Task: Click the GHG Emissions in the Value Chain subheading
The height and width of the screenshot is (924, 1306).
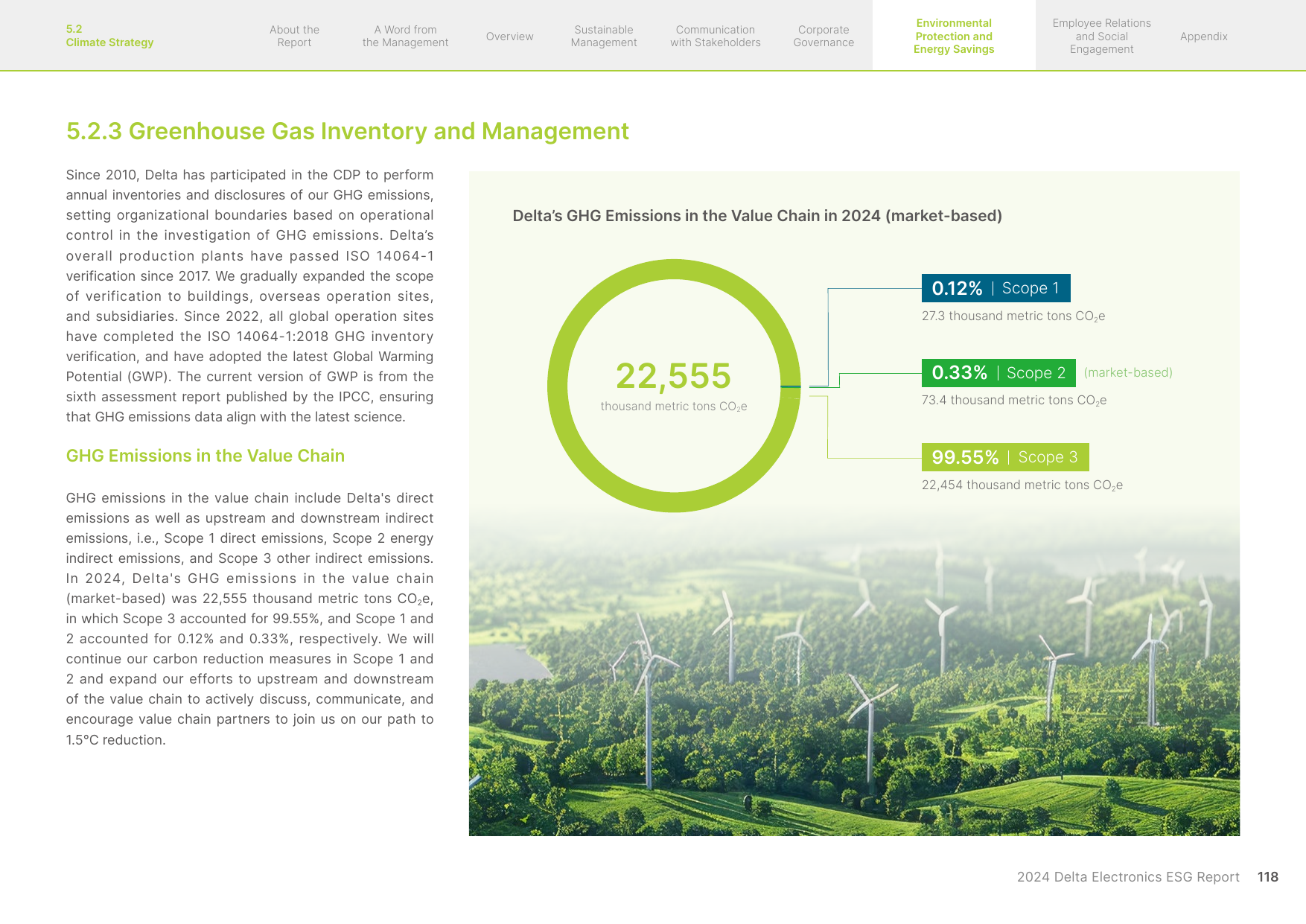Action: 205,456
